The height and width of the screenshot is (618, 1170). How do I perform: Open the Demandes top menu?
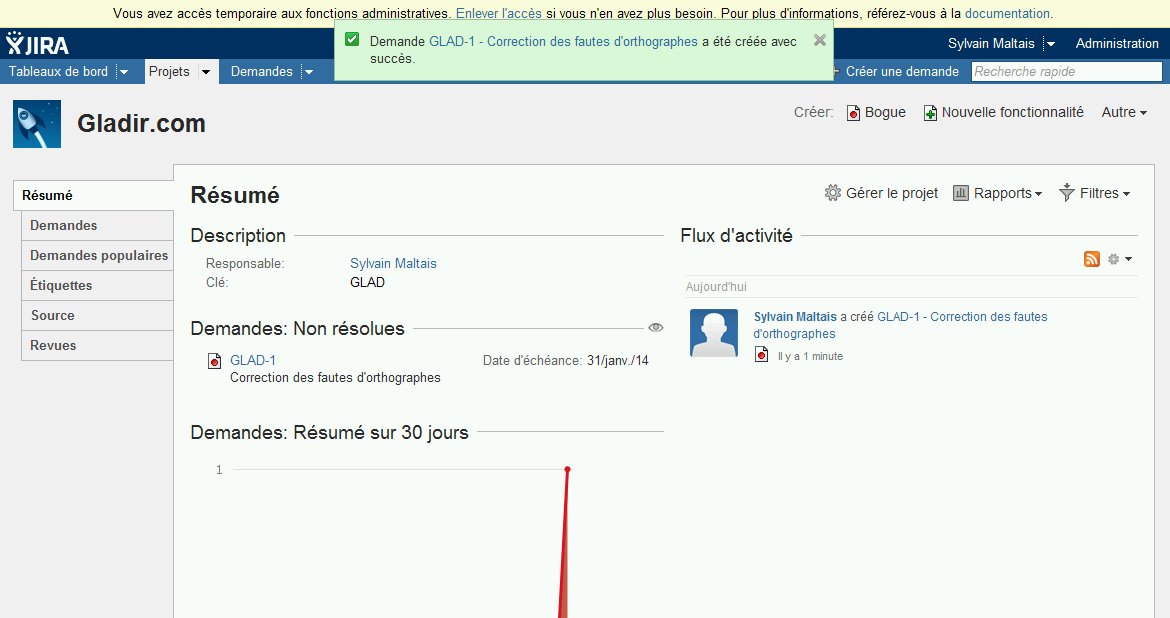coord(261,72)
